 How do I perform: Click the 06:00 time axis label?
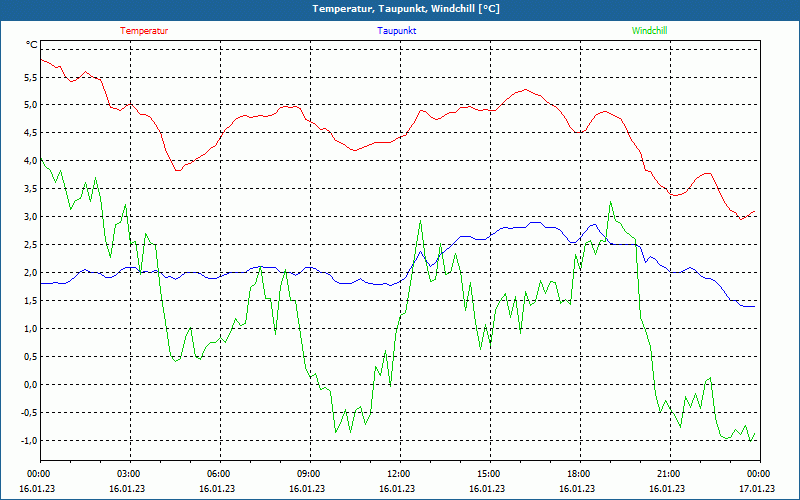(217, 474)
